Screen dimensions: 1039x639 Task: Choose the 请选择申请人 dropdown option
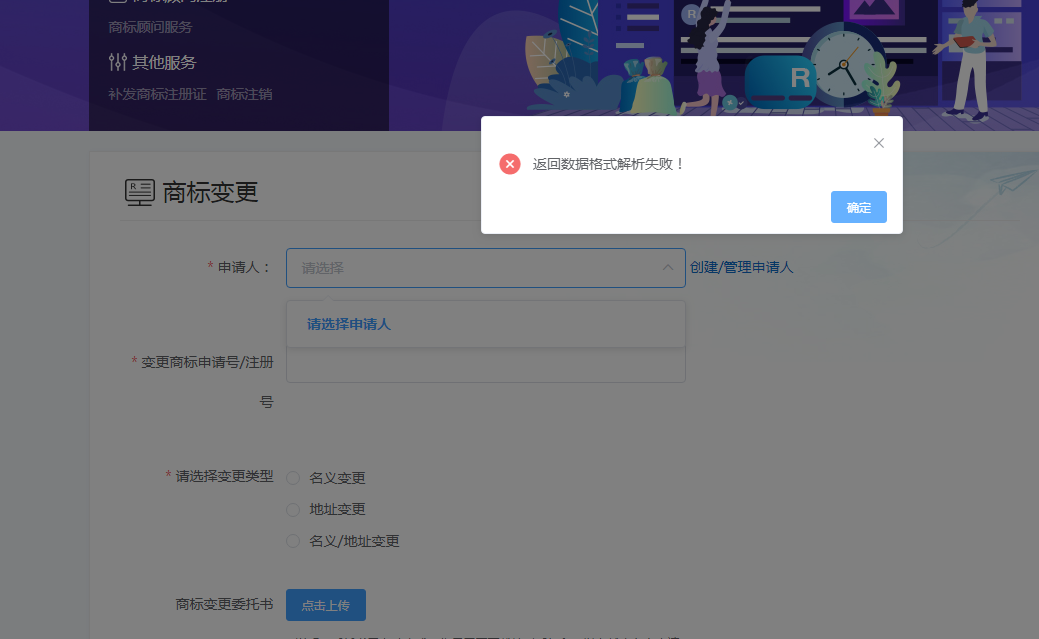[486, 324]
